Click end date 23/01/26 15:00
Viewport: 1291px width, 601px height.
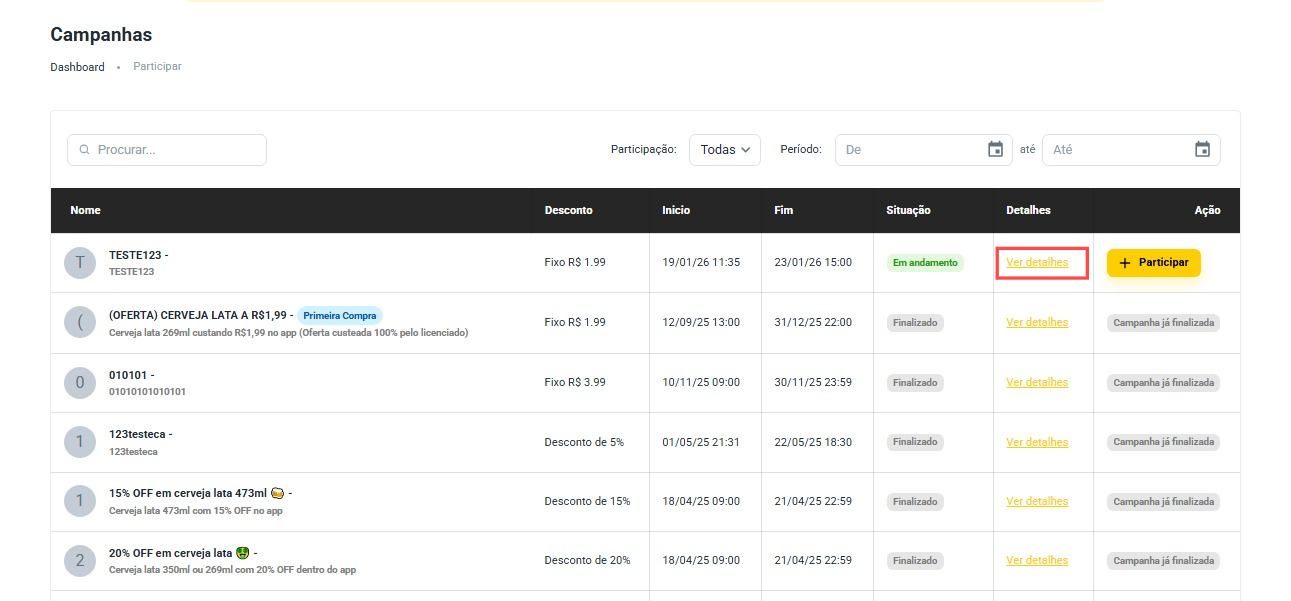pyautogui.click(x=813, y=262)
